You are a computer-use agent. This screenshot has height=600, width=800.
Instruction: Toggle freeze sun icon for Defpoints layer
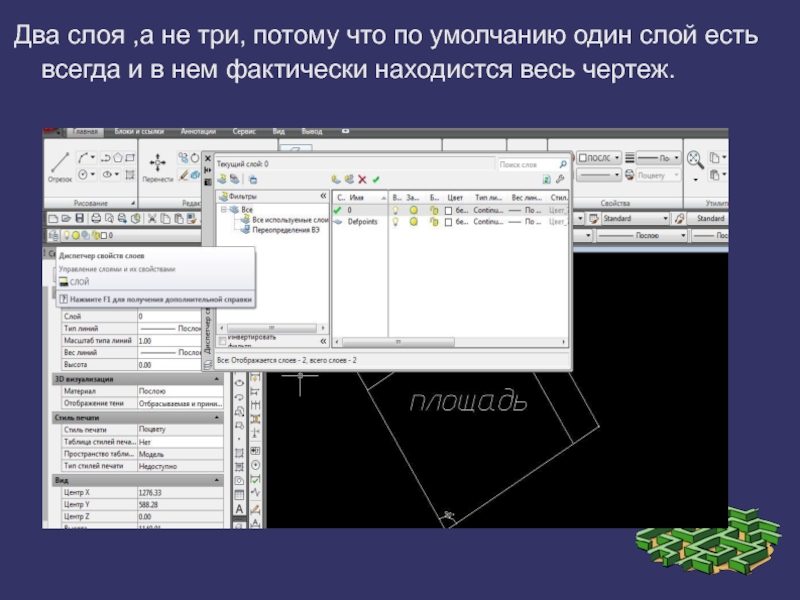click(x=413, y=222)
